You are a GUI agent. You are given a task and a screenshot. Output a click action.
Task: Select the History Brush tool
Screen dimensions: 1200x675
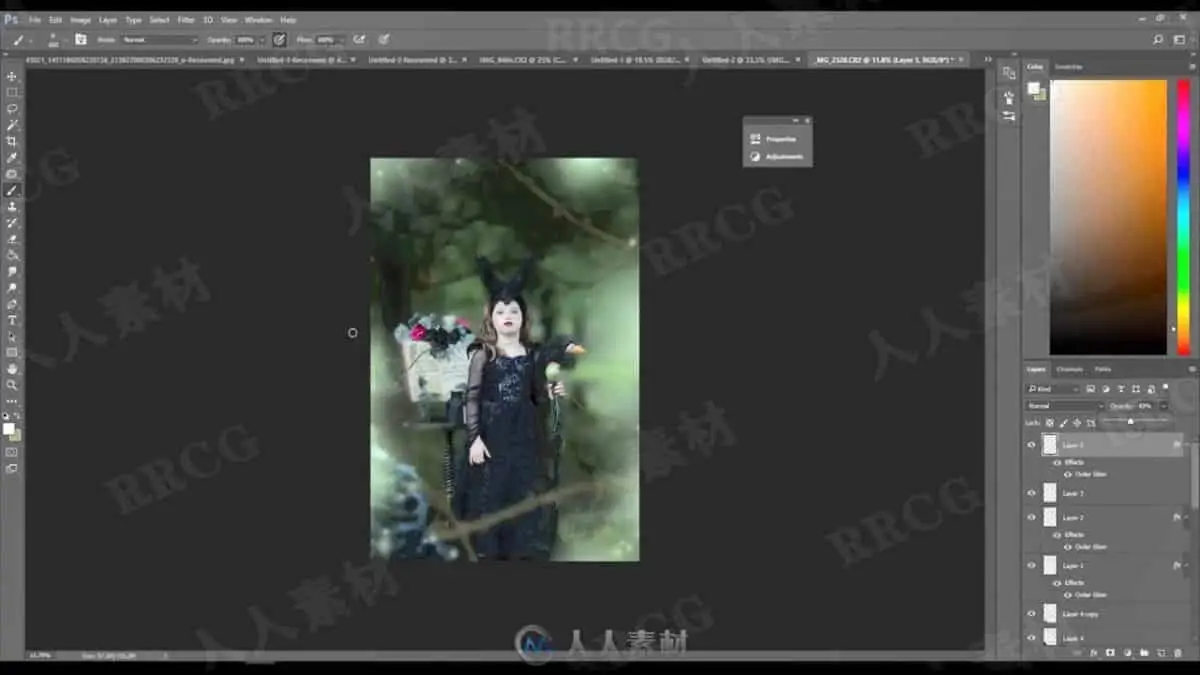click(12, 222)
